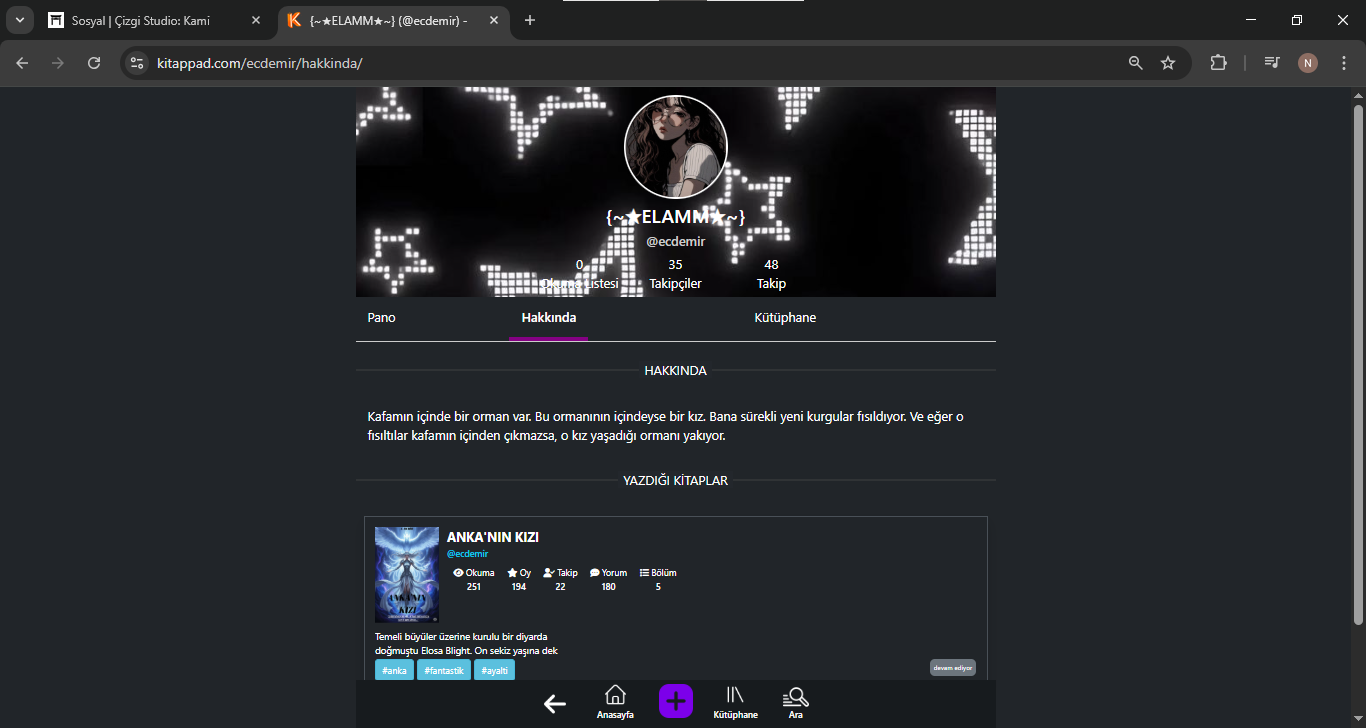
Task: Click the Bölüm 5 chapter count
Action: [658, 580]
